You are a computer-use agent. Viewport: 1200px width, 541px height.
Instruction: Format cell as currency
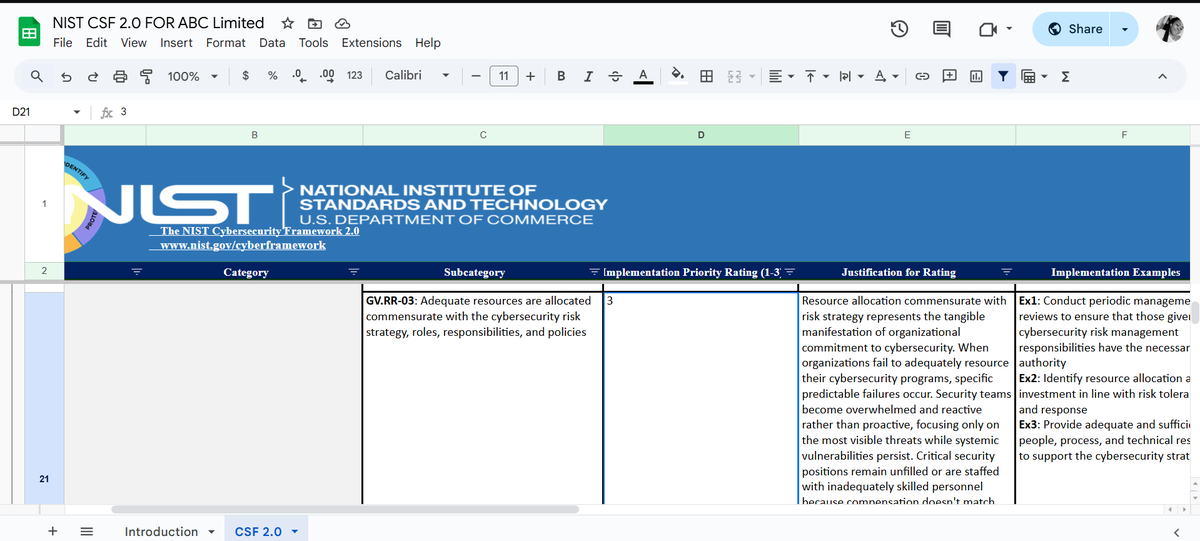click(246, 76)
